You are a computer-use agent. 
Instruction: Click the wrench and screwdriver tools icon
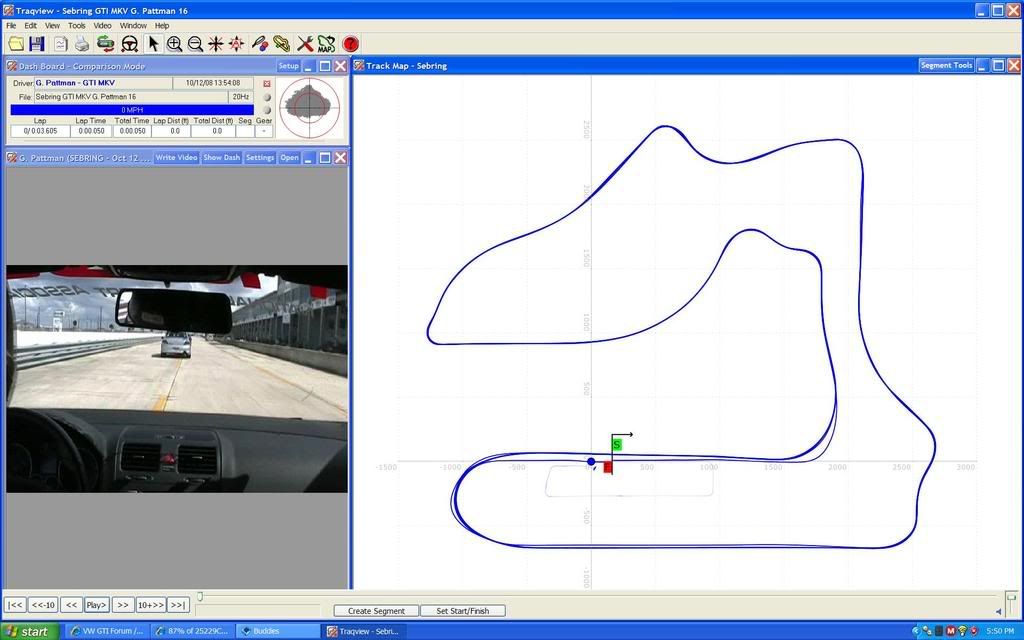coord(305,44)
